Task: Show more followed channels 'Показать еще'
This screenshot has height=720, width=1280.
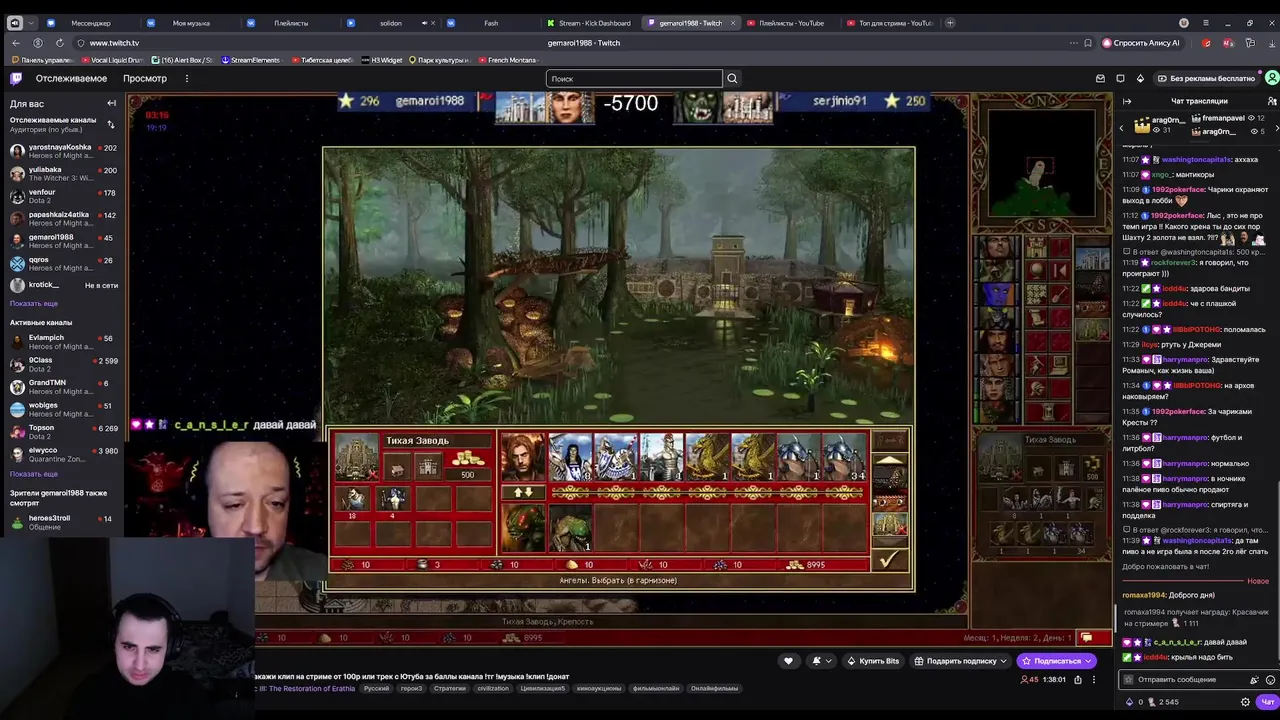Action: coord(34,303)
